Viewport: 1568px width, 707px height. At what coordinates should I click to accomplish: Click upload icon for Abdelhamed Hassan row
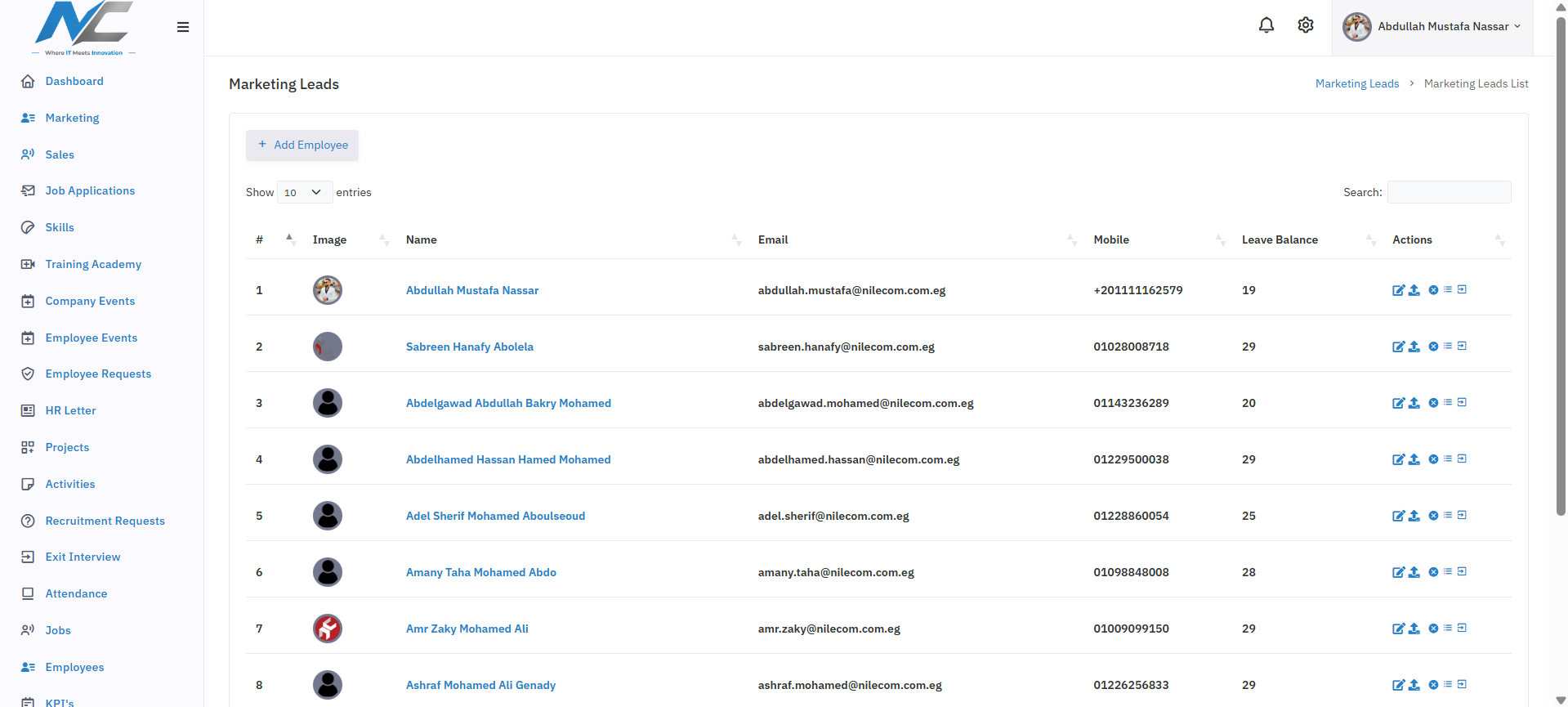pyautogui.click(x=1414, y=459)
